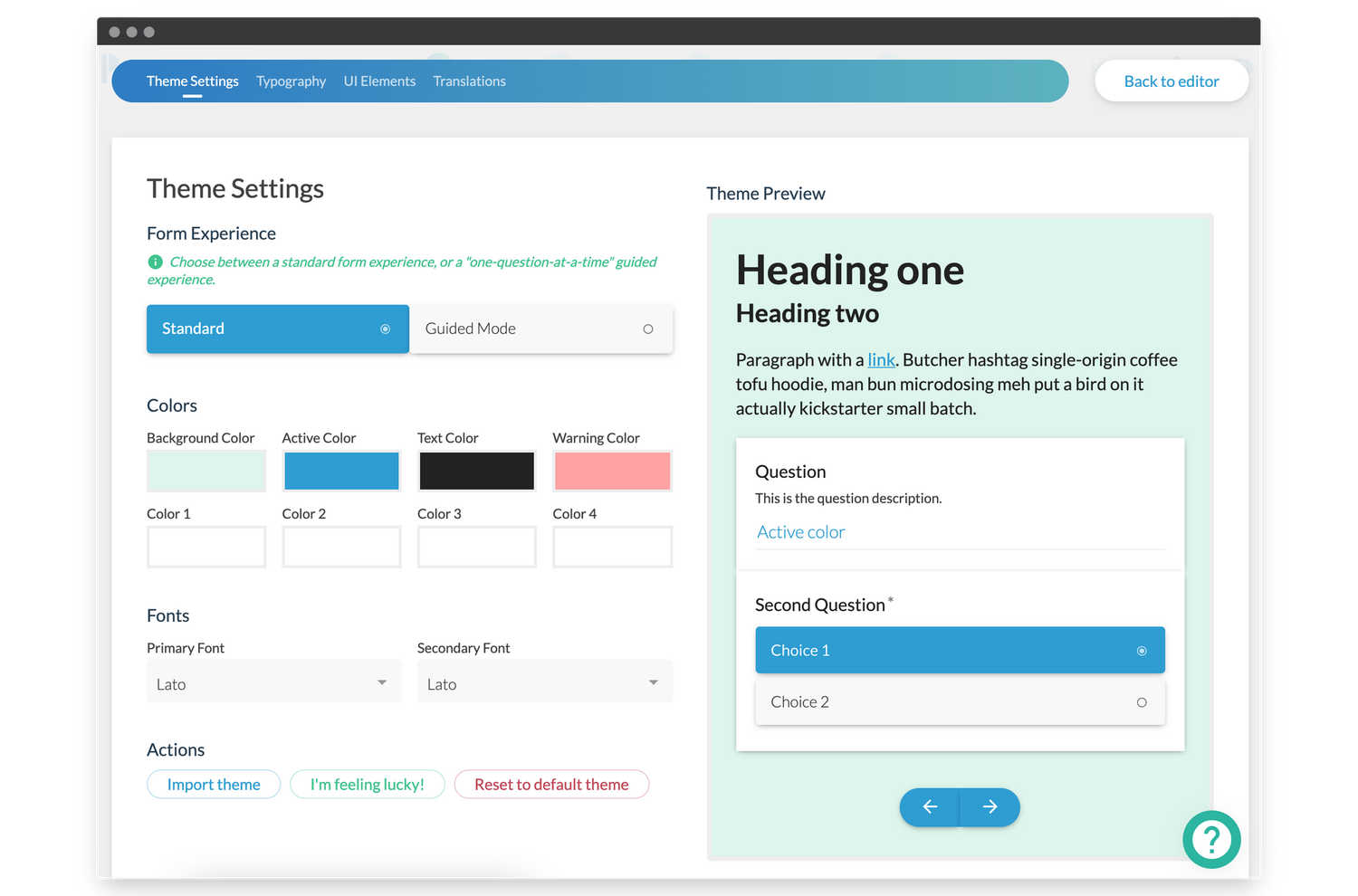Select the Standard form experience option
Viewport: 1358px width, 896px height.
278,329
